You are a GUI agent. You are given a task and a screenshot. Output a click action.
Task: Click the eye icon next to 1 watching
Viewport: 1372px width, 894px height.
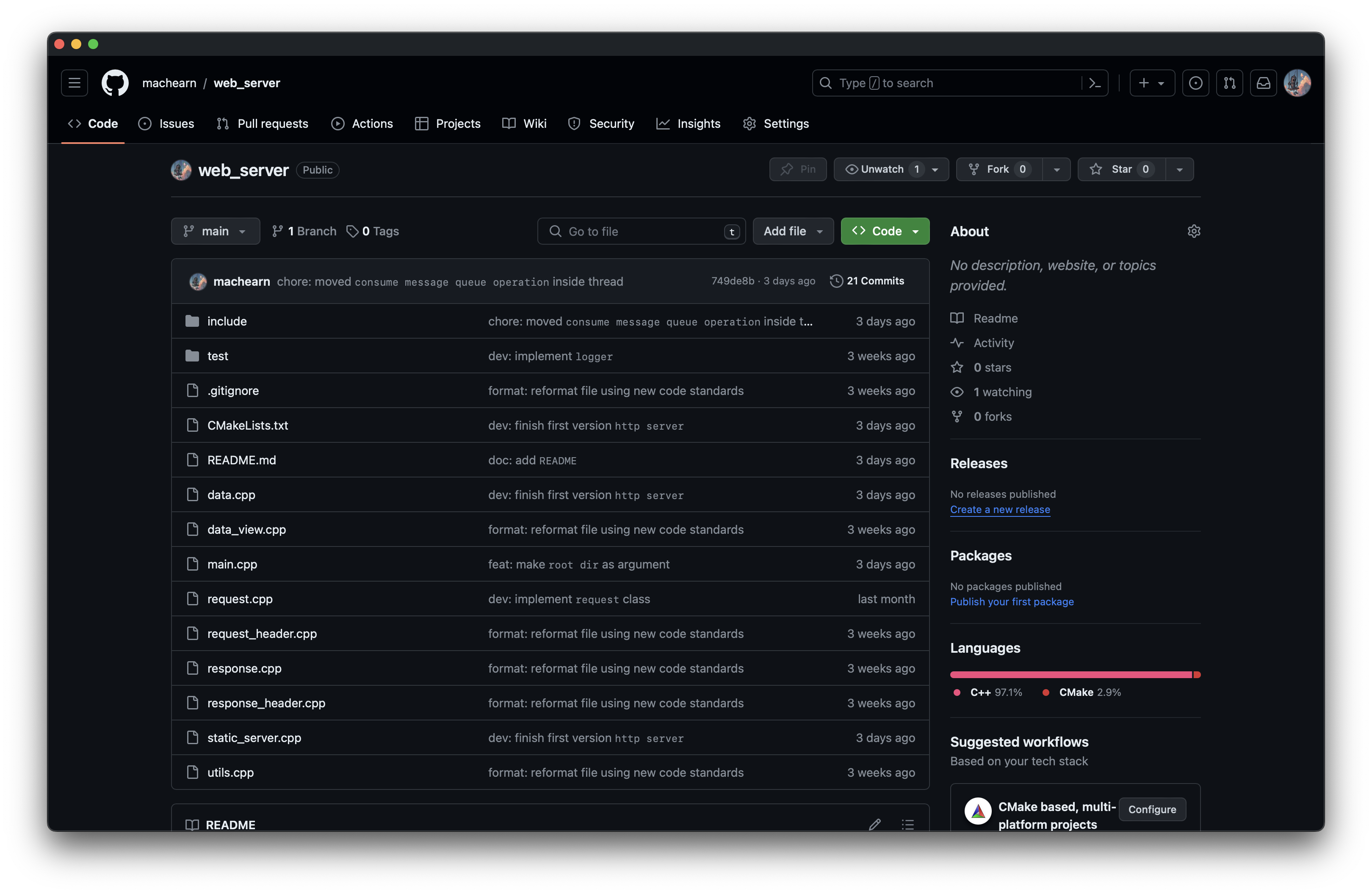point(957,392)
